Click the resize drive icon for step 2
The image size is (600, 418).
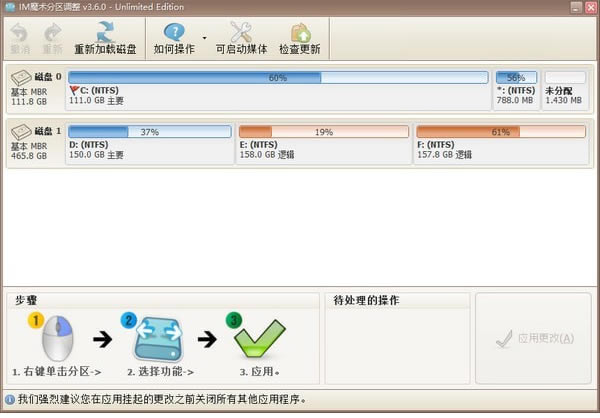pyautogui.click(x=158, y=339)
